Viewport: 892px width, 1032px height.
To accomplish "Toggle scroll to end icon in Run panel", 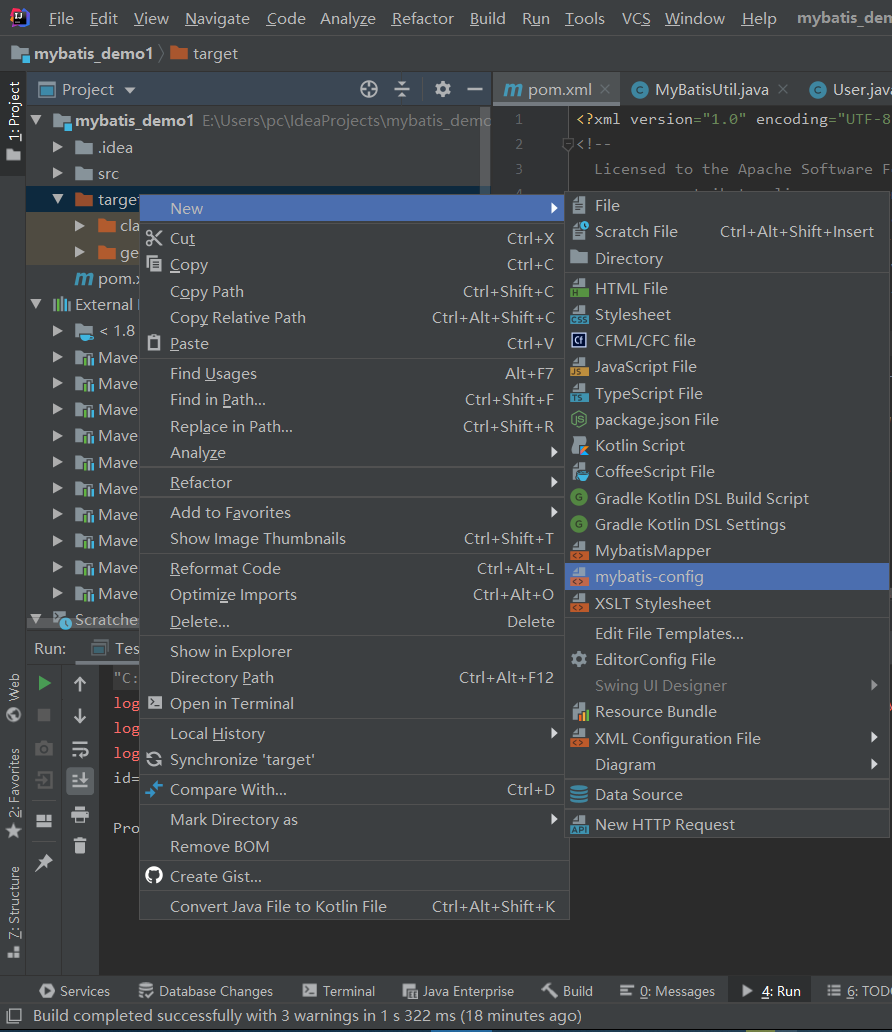I will pyautogui.click(x=80, y=781).
